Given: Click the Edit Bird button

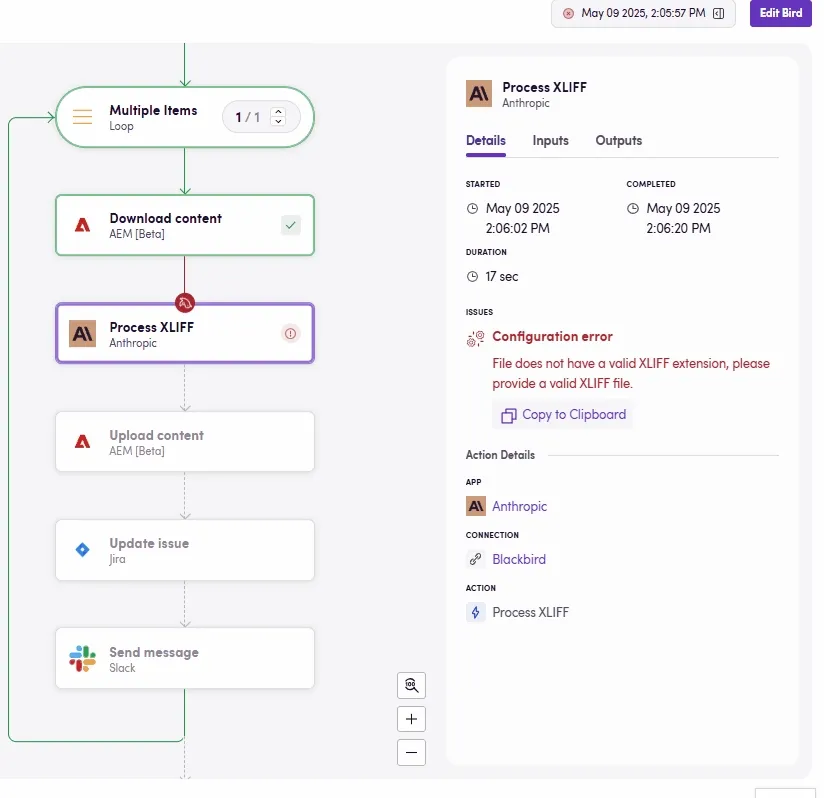Looking at the screenshot, I should (780, 13).
